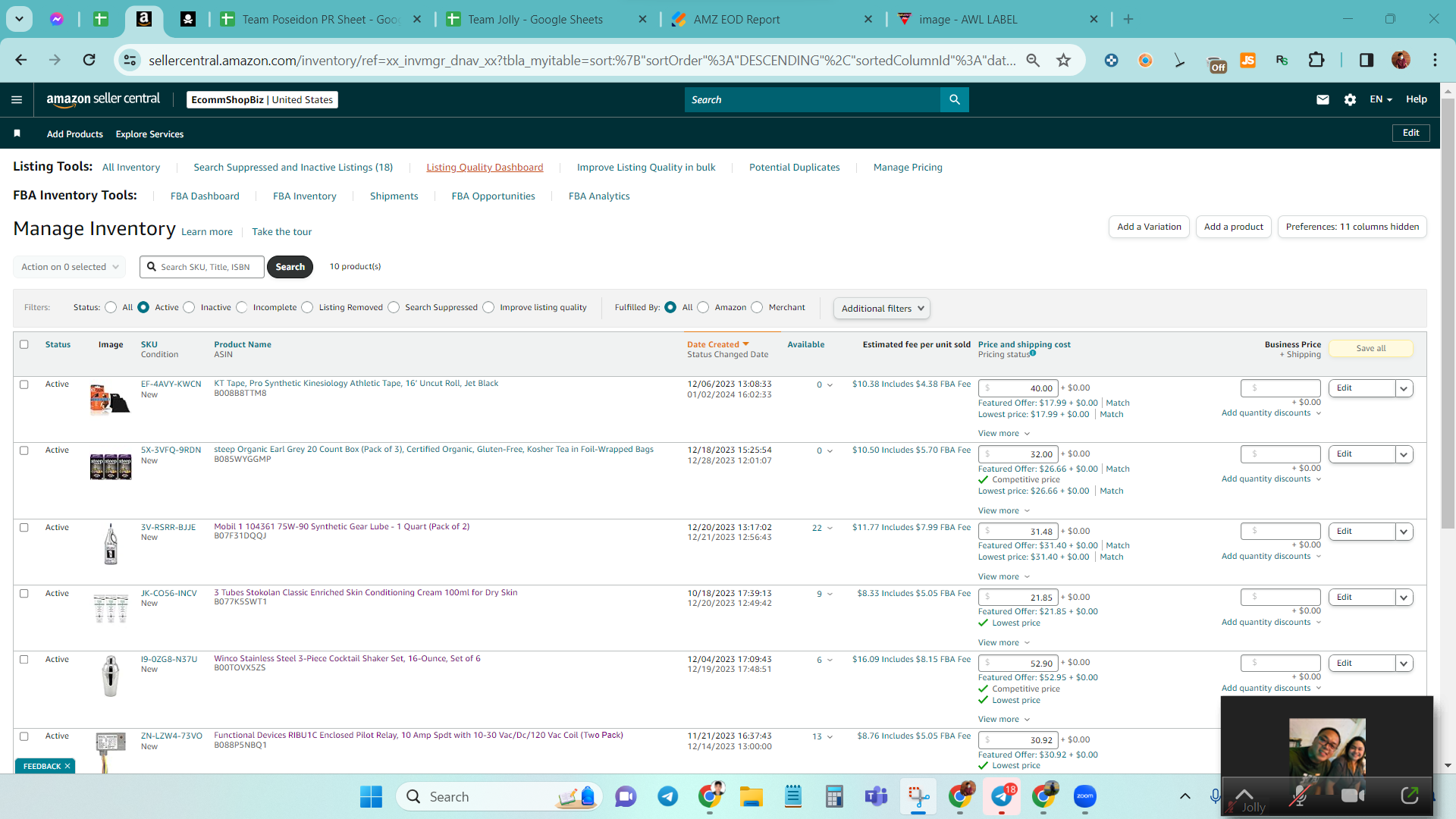Viewport: 1456px width, 819px height.
Task: Click the Add a product button
Action: 1233,227
